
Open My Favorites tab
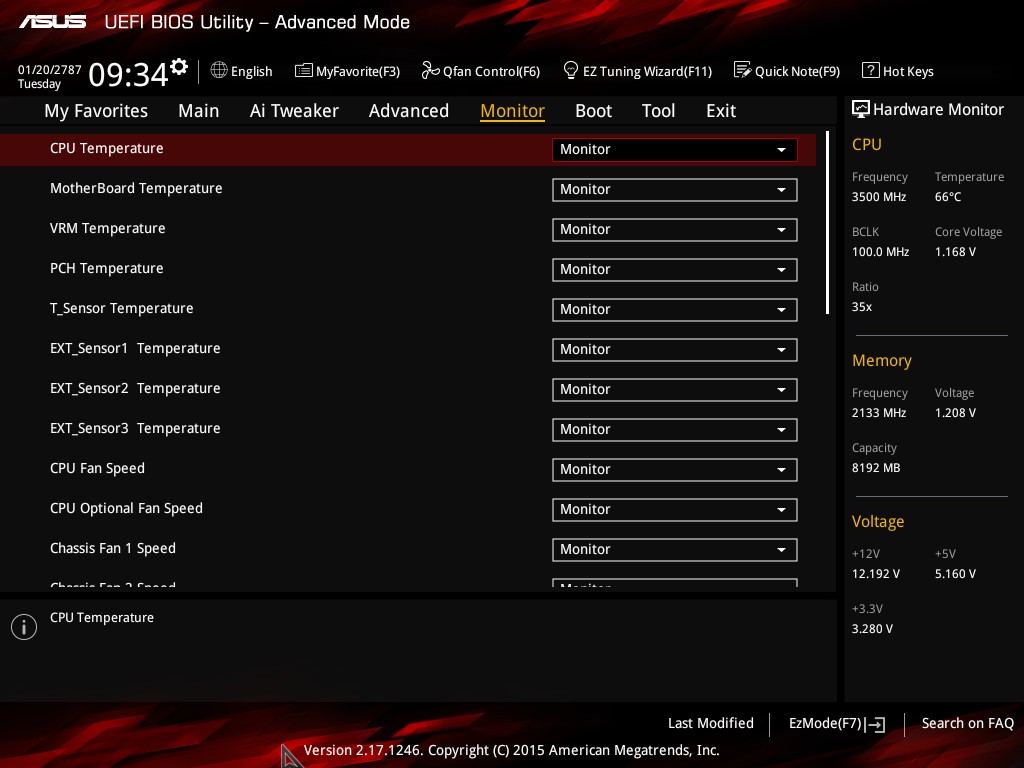(x=96, y=111)
